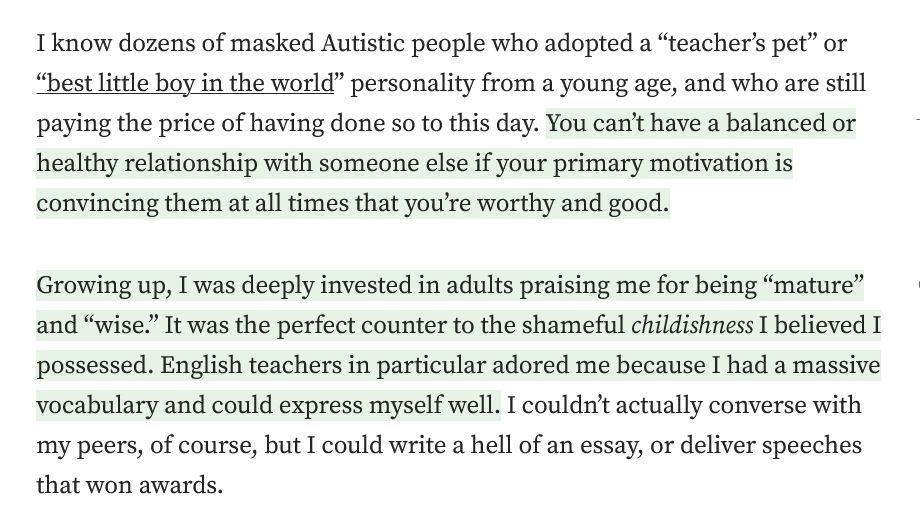Click the words "primary motivation is"
The height and width of the screenshot is (527, 920).
pyautogui.click(x=672, y=163)
